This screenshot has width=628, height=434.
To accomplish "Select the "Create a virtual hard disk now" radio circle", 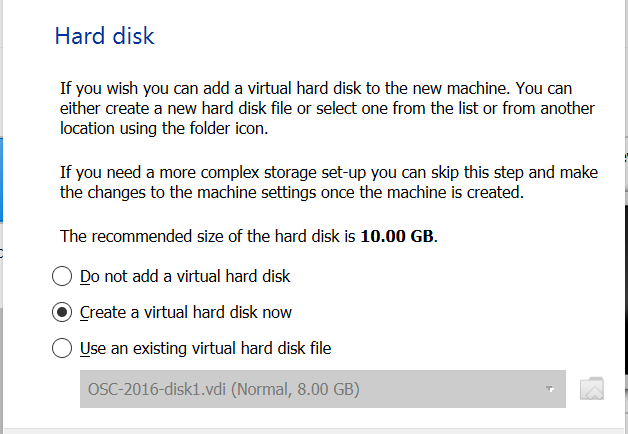I will (x=62, y=312).
